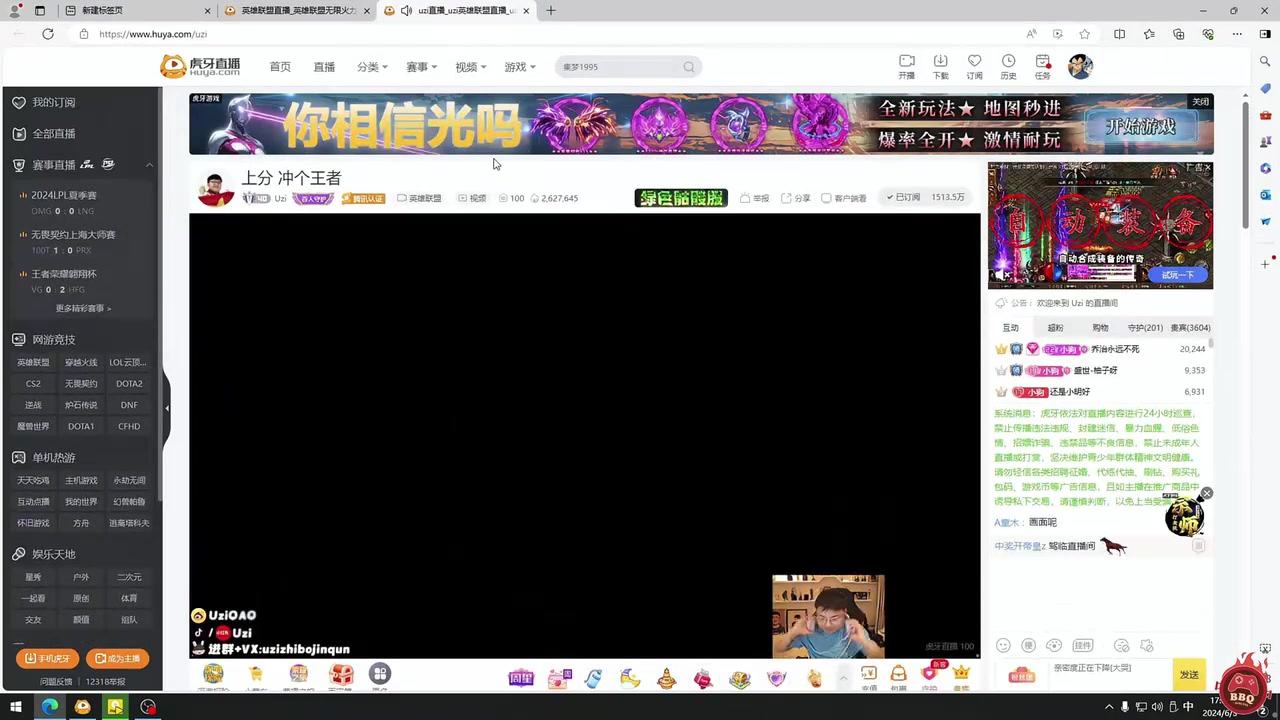Open favorites star in the address bar

1084,34
